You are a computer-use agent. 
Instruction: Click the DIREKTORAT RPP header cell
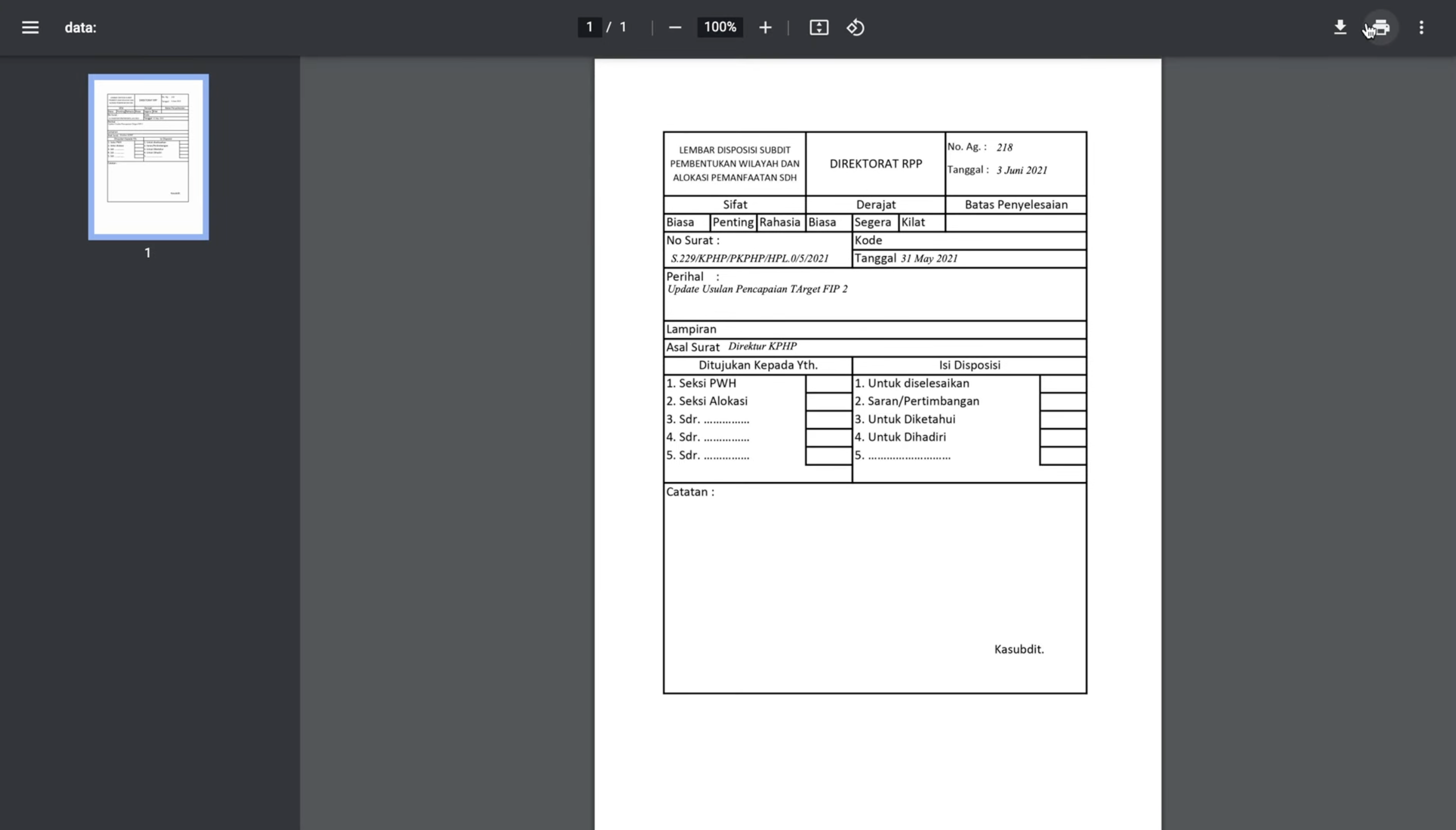pyautogui.click(x=875, y=164)
